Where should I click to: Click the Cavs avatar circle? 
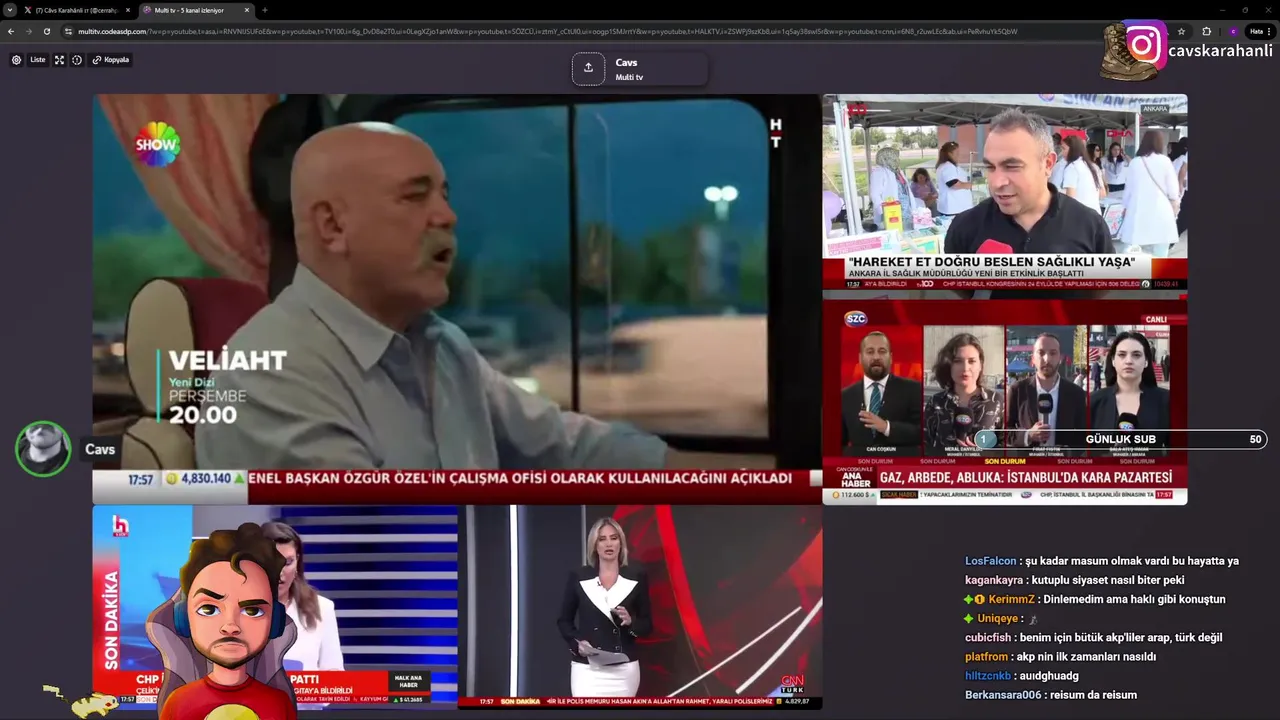pyautogui.click(x=43, y=449)
